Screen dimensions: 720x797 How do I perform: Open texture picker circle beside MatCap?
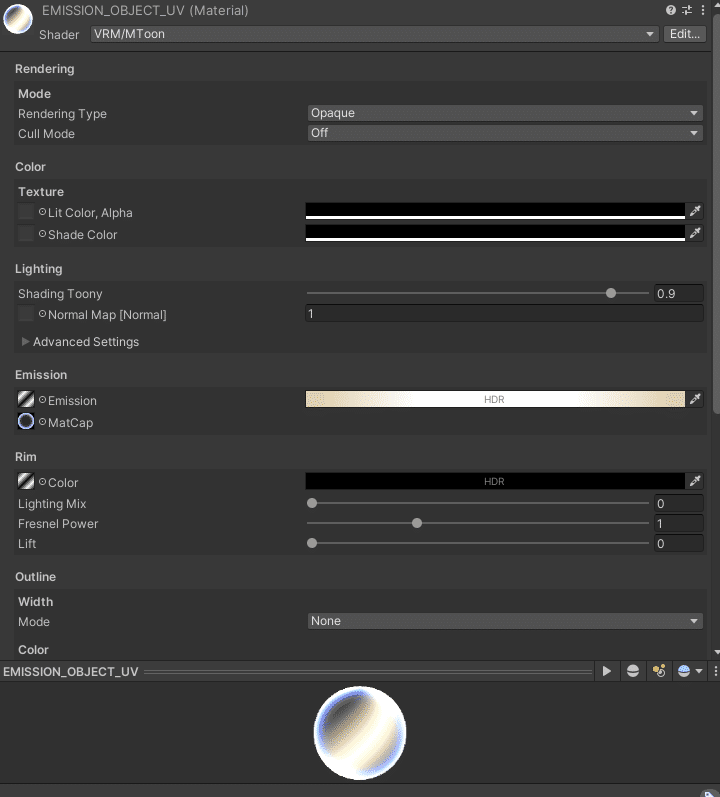[43, 422]
